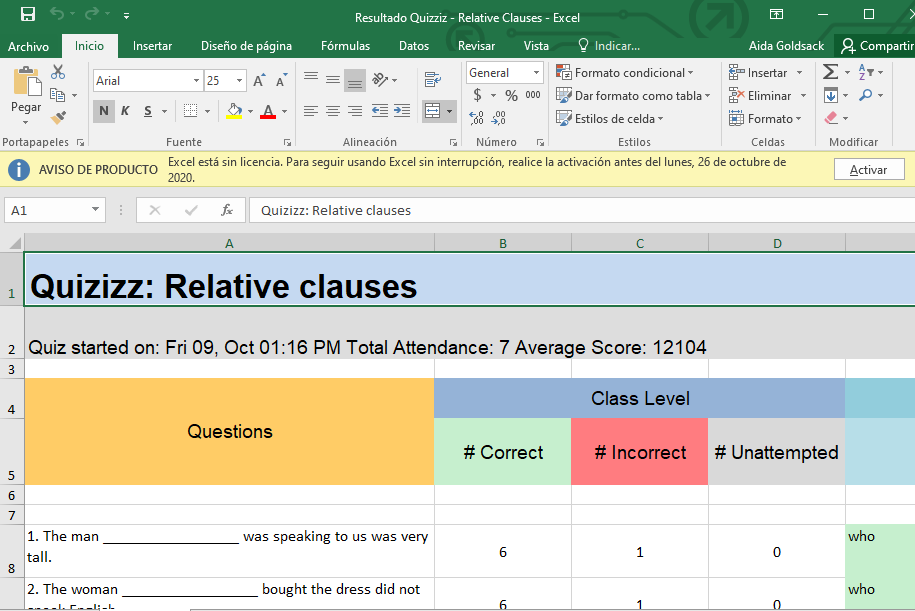Increase font size with the larger A icon
915x611 pixels.
pos(259,81)
